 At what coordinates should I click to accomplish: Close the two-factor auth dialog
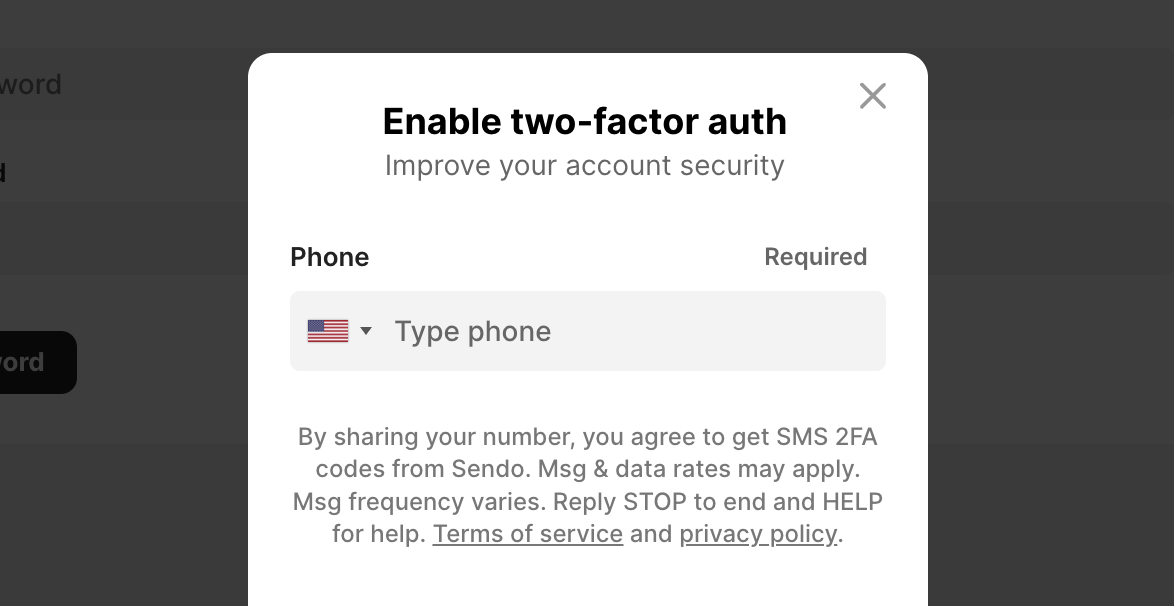tap(872, 96)
